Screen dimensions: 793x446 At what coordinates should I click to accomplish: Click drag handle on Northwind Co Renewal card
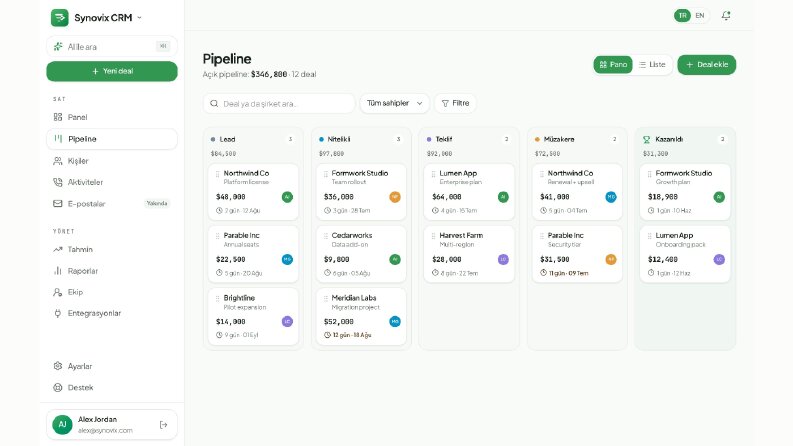(x=542, y=174)
